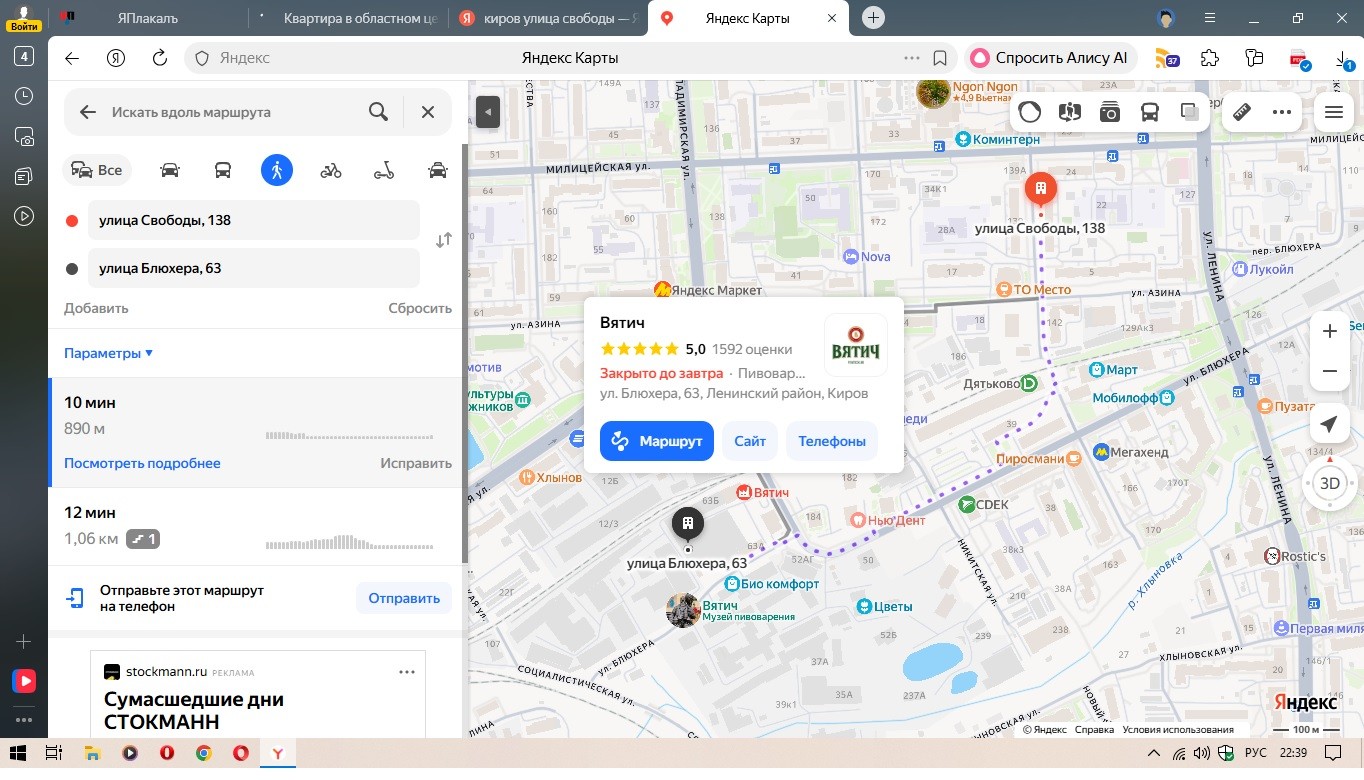The height and width of the screenshot is (780, 1364).
Task: Open the browser extensions puzzle icon
Action: (1210, 58)
